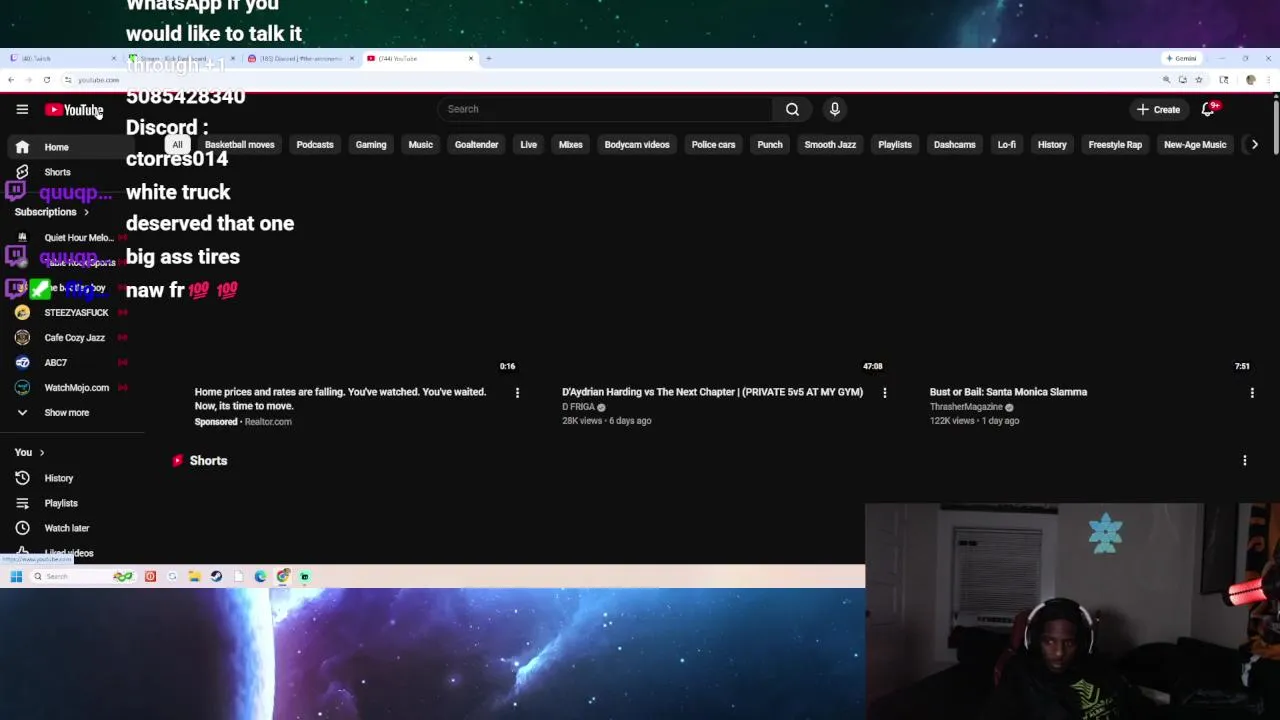
Task: Open the notifications bell
Action: tap(1208, 109)
